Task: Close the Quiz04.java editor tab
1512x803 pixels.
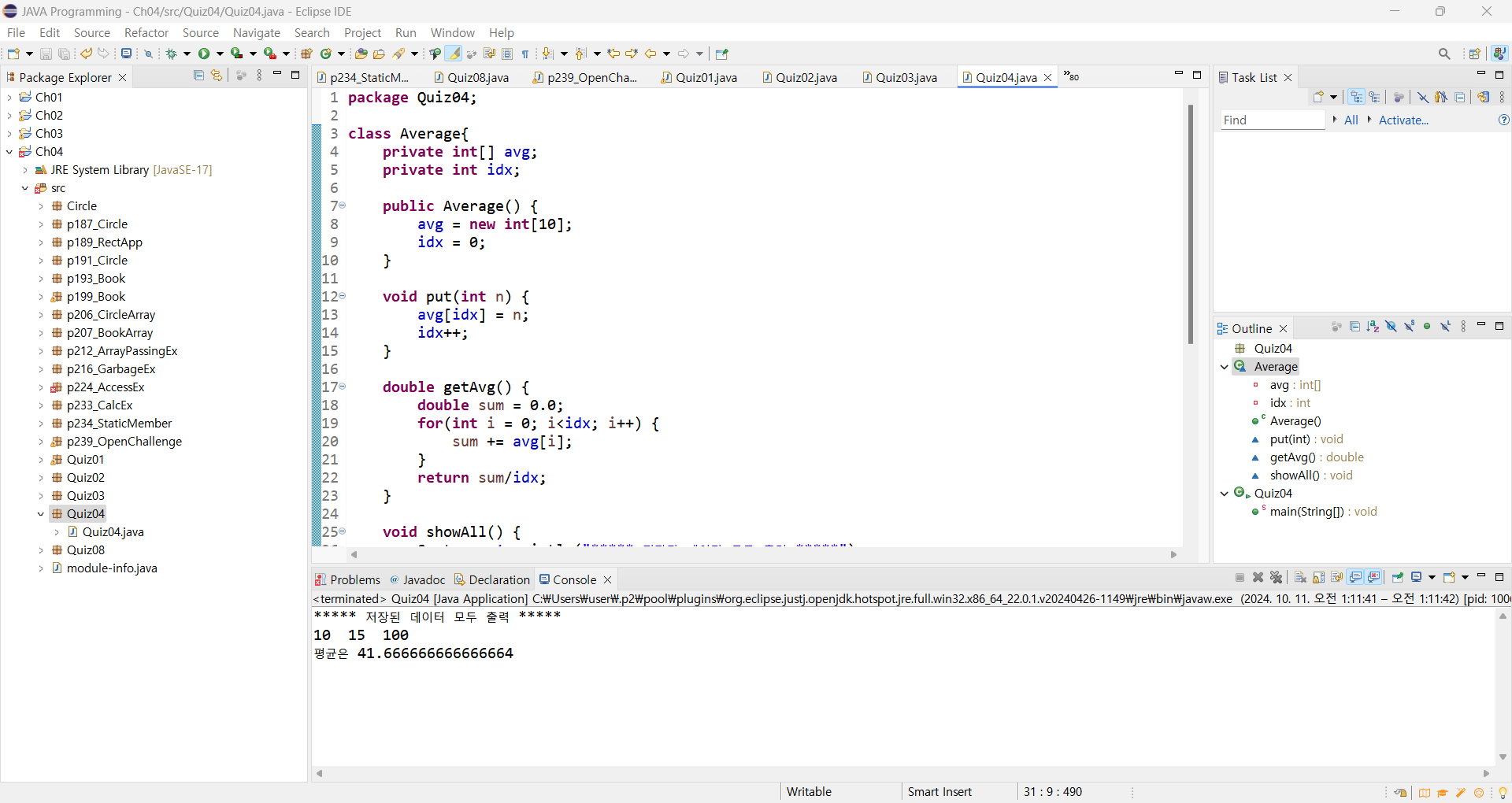Action: (1048, 77)
